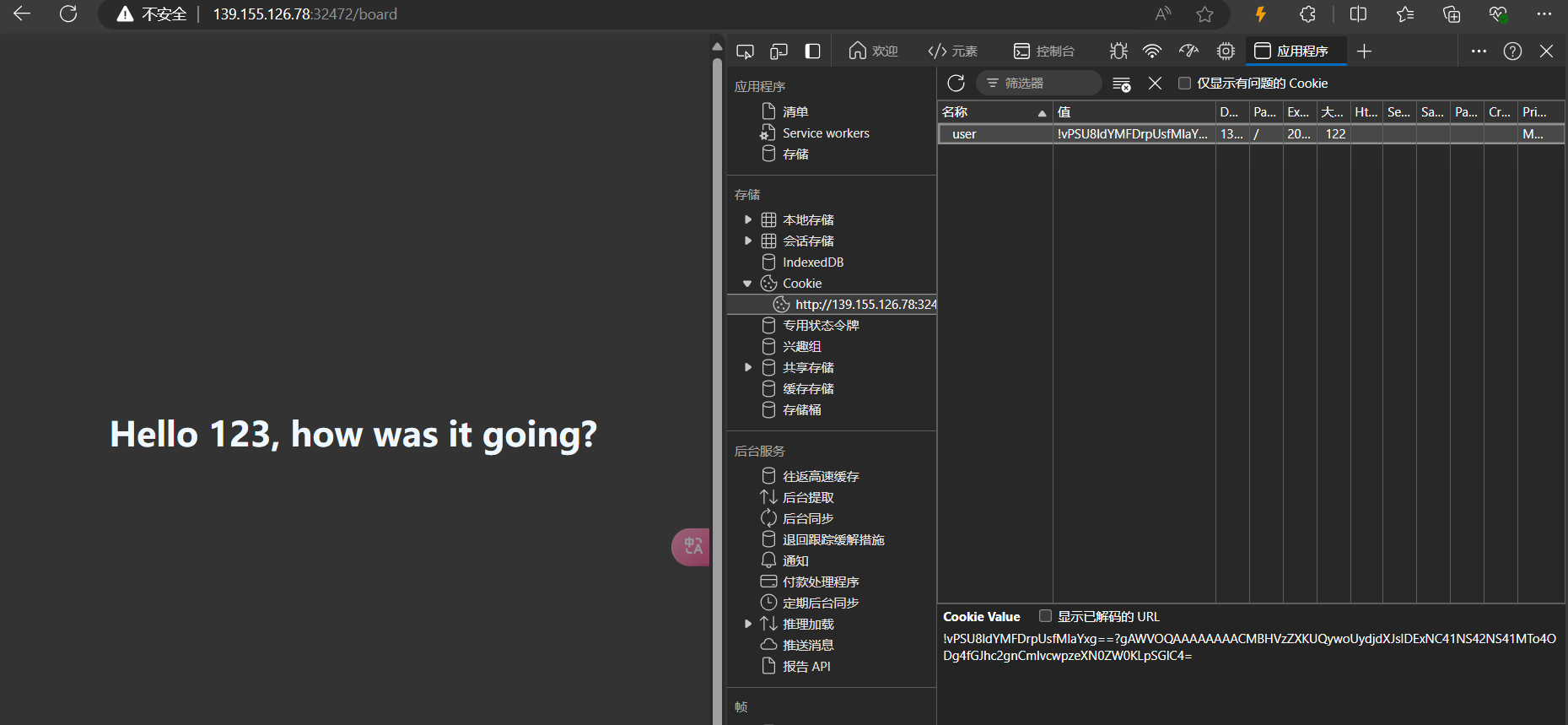1568x725 pixels.
Task: Toggle device emulation icon
Action: click(779, 51)
